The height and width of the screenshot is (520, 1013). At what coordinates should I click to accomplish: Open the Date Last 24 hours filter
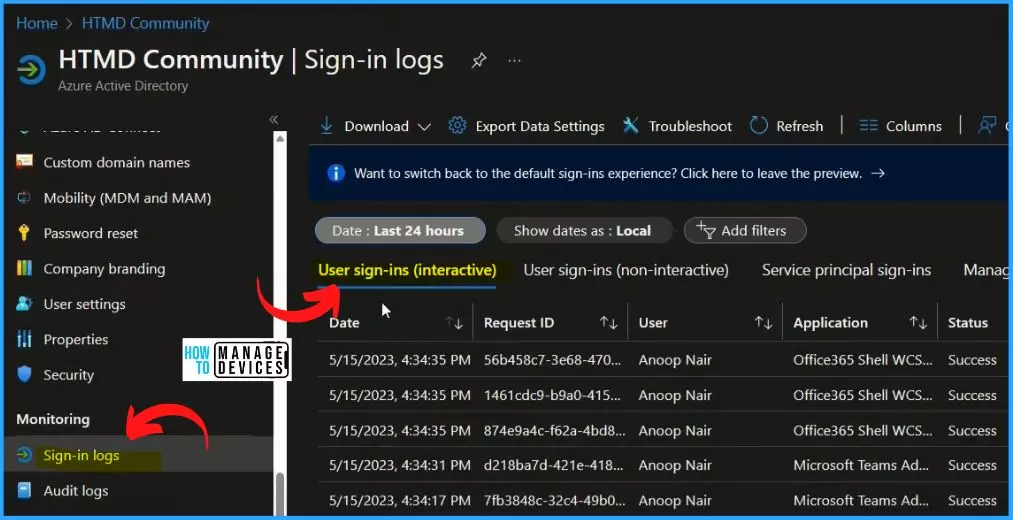(x=400, y=231)
